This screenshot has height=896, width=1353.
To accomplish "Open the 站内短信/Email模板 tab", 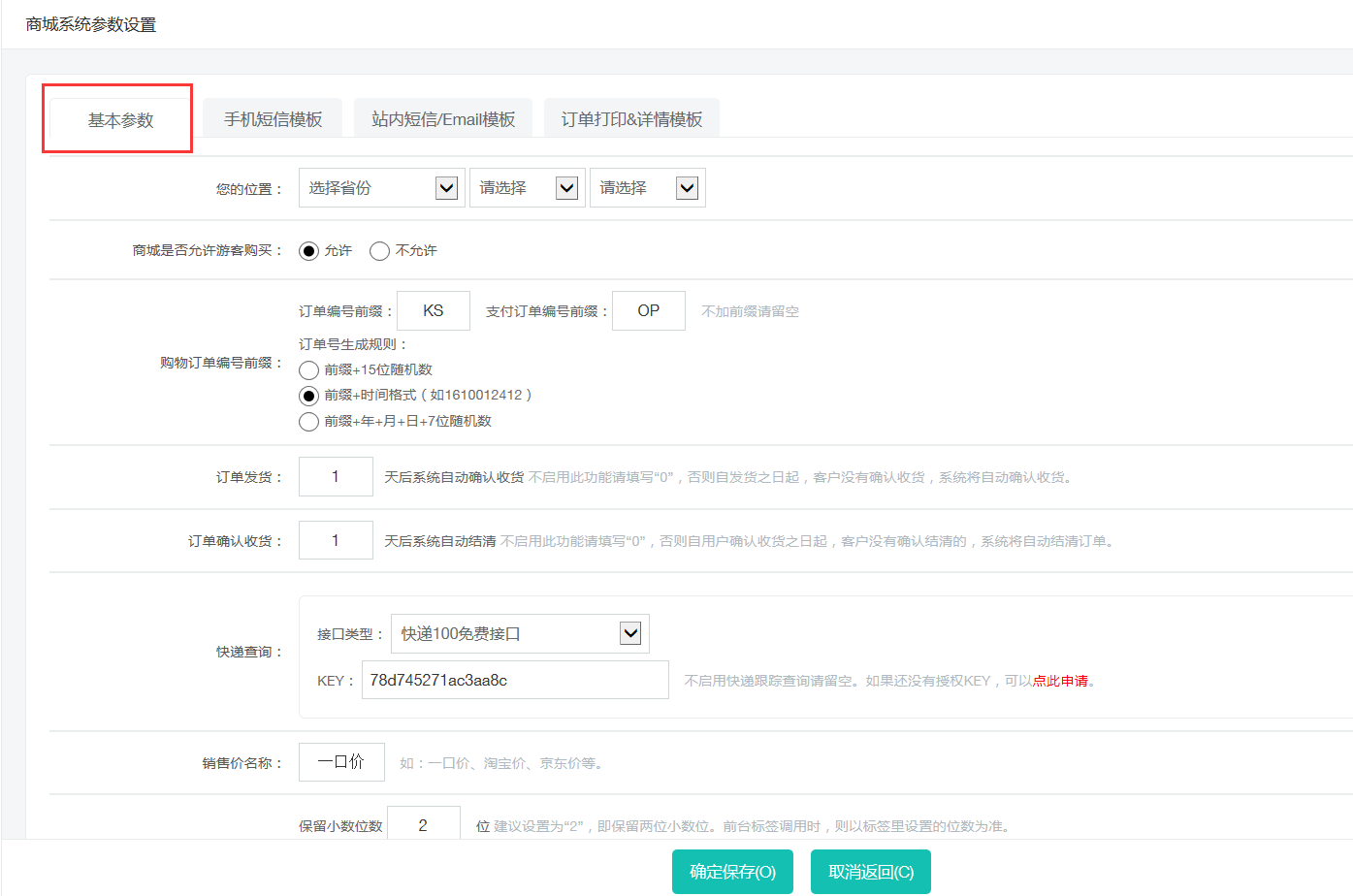I will pos(443,119).
